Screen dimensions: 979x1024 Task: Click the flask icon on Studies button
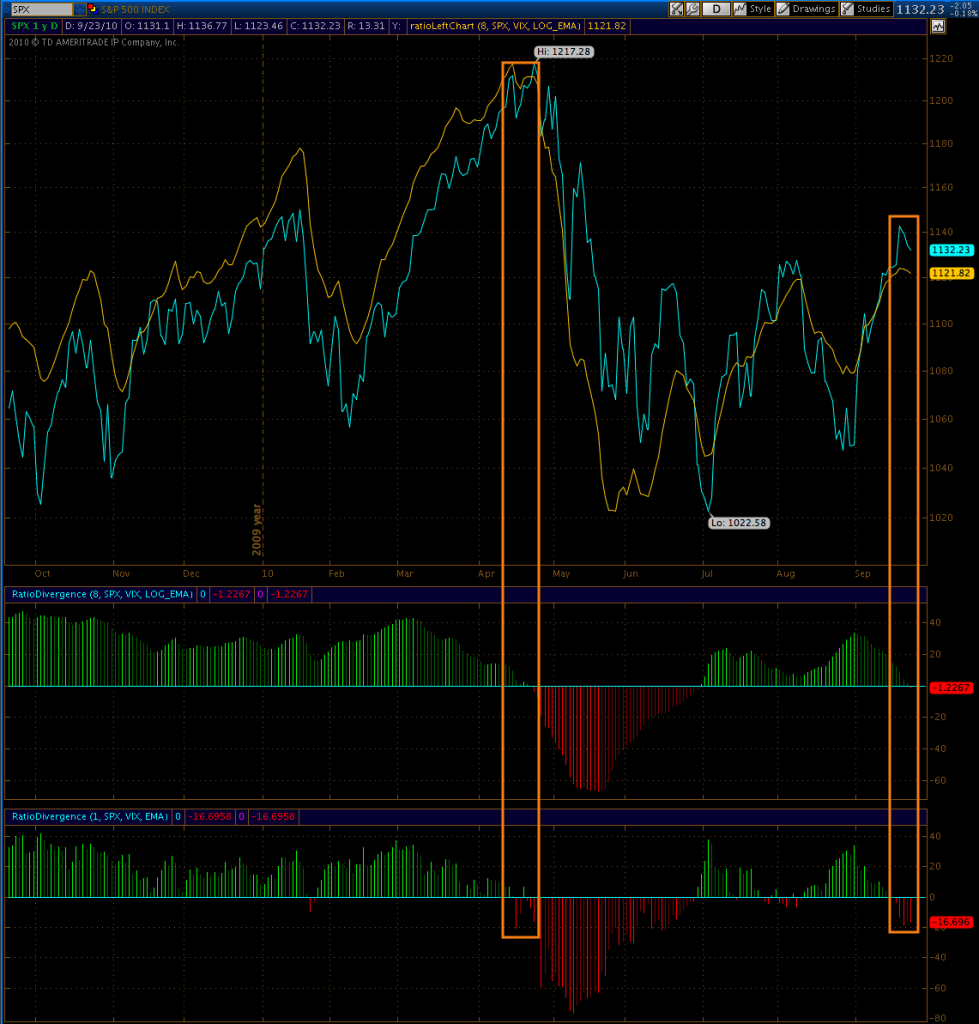click(x=847, y=9)
